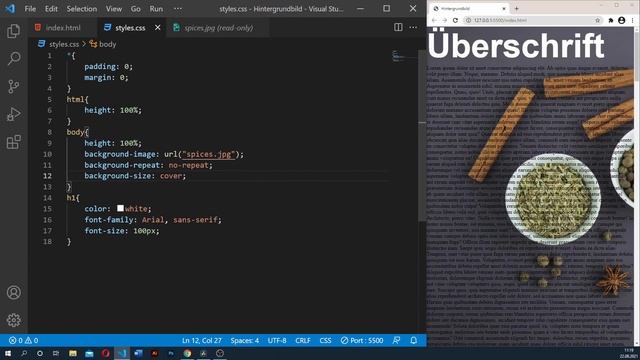Open the Manage gear icon
Image resolution: width=640 pixels, height=360 pixels.
13,320
